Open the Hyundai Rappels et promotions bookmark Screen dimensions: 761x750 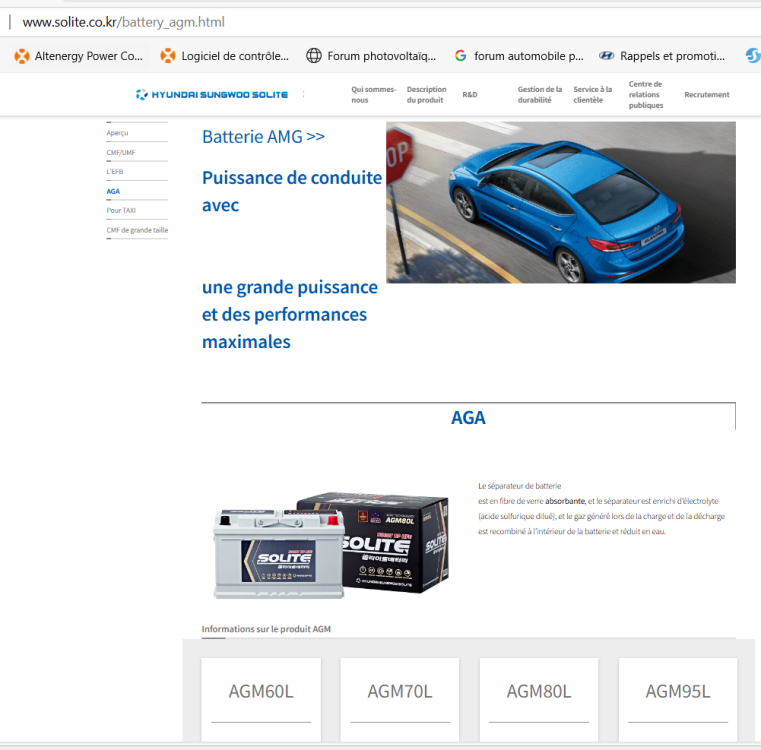tap(662, 56)
